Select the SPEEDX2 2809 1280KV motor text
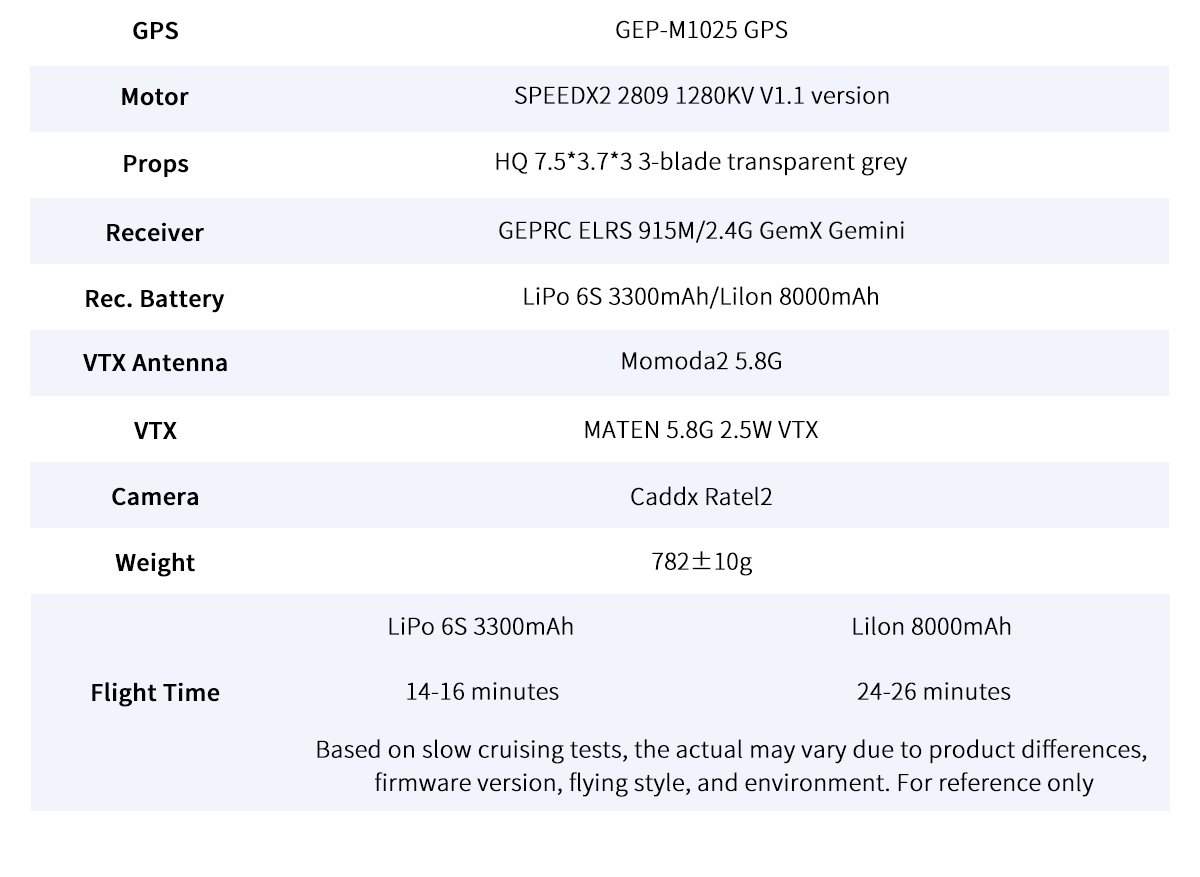Viewport: 1200px width, 877px height. tap(701, 96)
